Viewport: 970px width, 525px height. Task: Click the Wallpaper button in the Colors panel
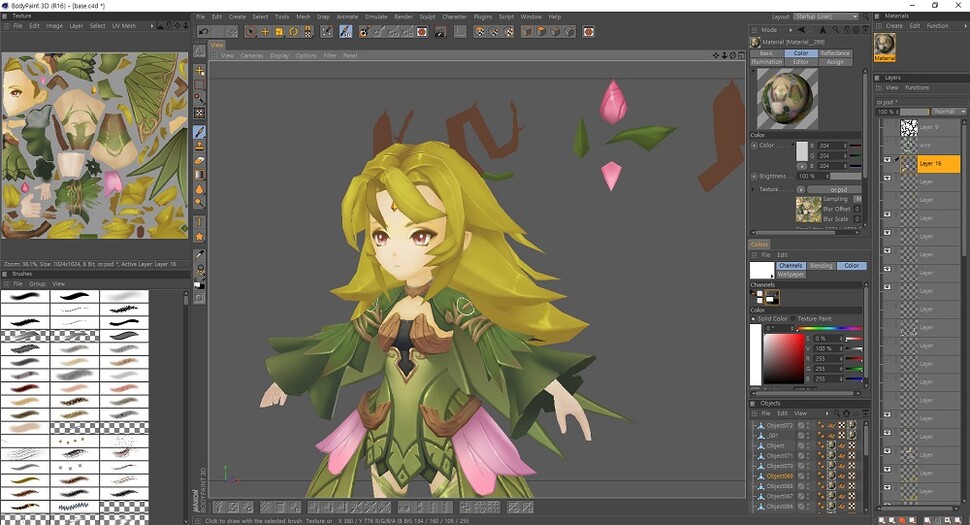pyautogui.click(x=791, y=274)
